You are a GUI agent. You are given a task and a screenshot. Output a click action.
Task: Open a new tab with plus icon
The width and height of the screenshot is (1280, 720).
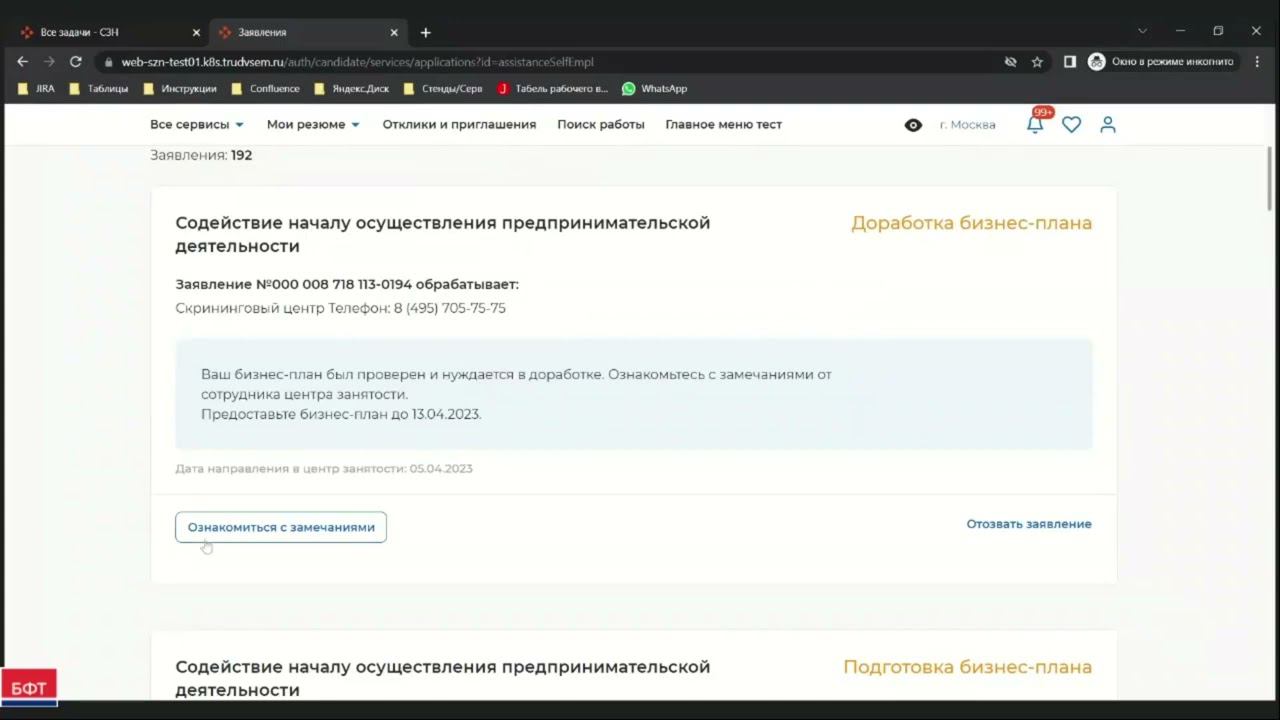coord(425,32)
